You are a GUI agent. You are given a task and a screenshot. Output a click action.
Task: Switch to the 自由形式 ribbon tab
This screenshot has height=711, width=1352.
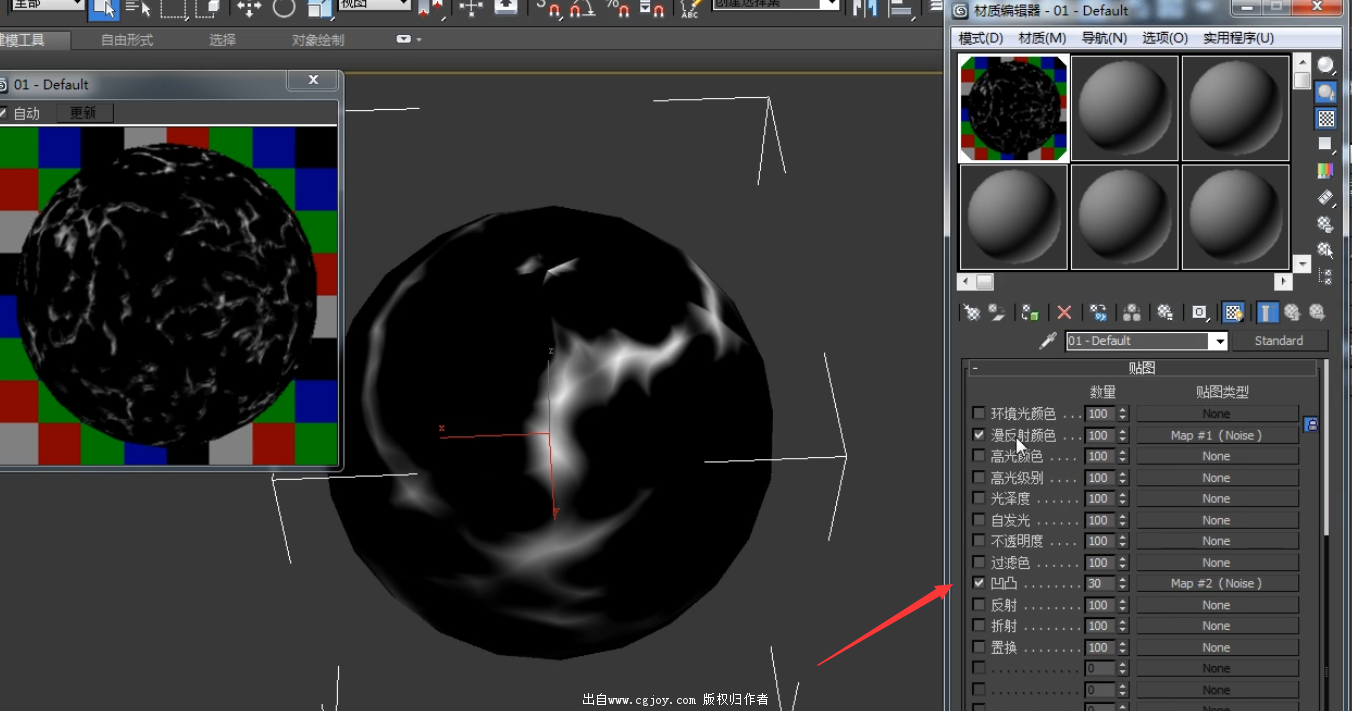coord(127,40)
